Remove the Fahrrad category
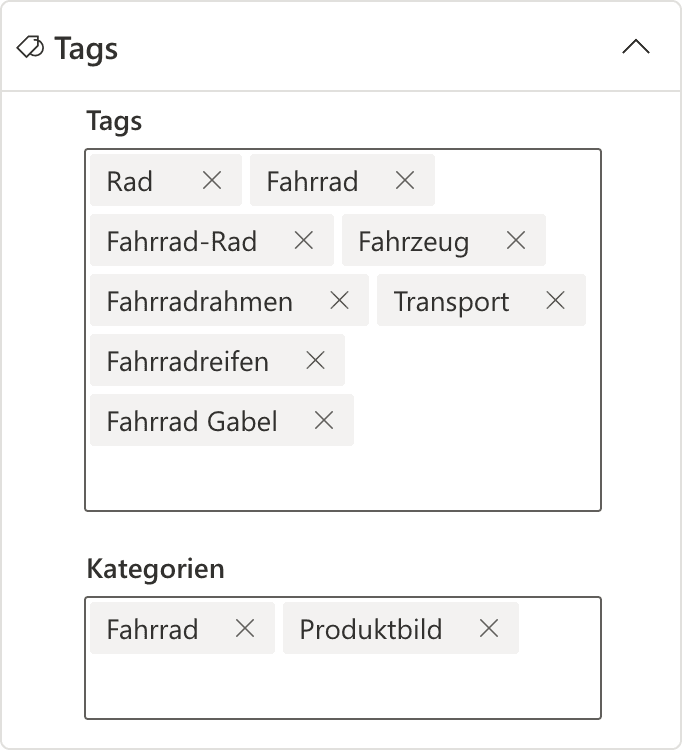Viewport: 682px width, 750px height. (x=245, y=628)
